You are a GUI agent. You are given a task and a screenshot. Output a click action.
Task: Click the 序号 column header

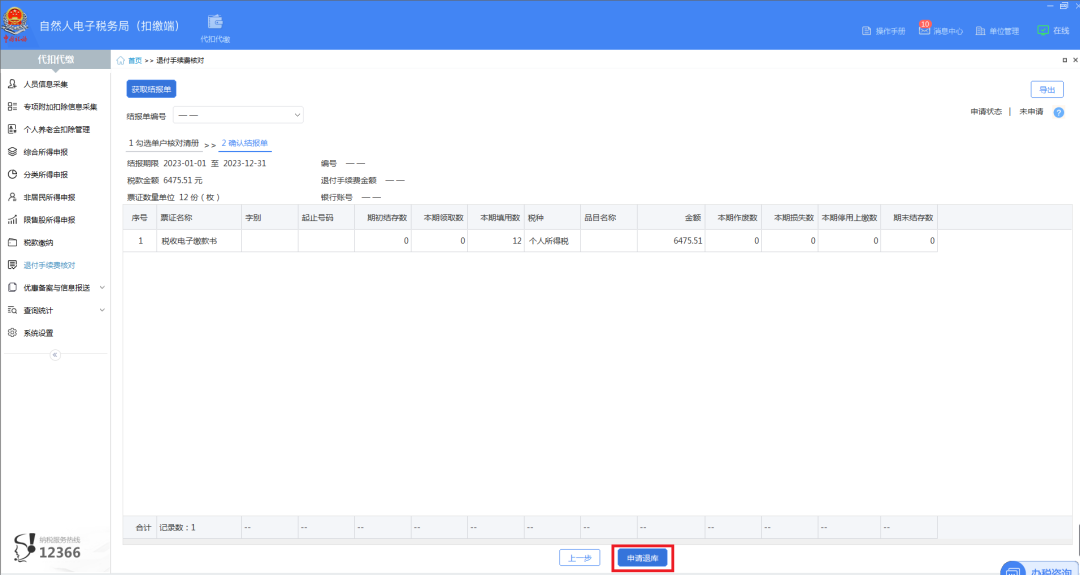pyautogui.click(x=140, y=217)
